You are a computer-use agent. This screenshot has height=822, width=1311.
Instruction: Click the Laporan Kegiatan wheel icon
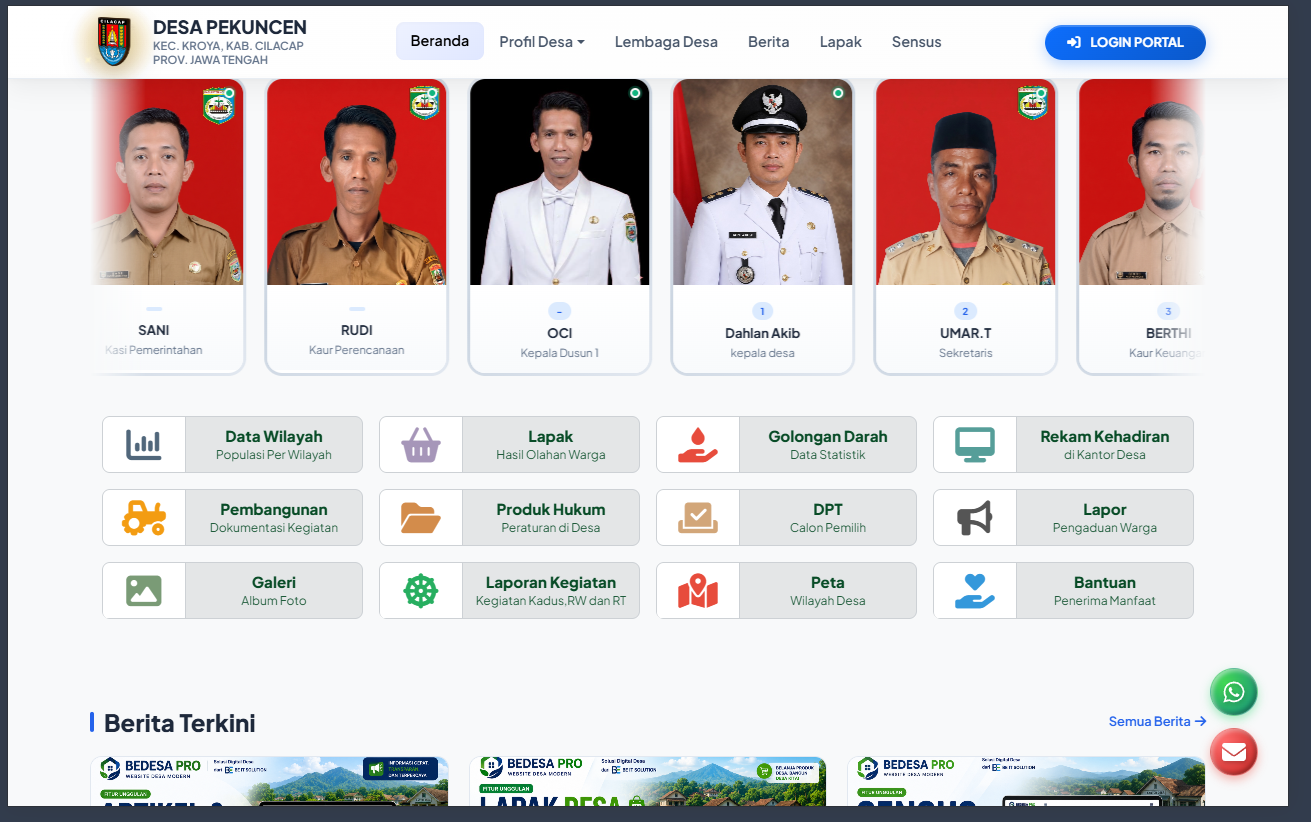[x=421, y=590]
